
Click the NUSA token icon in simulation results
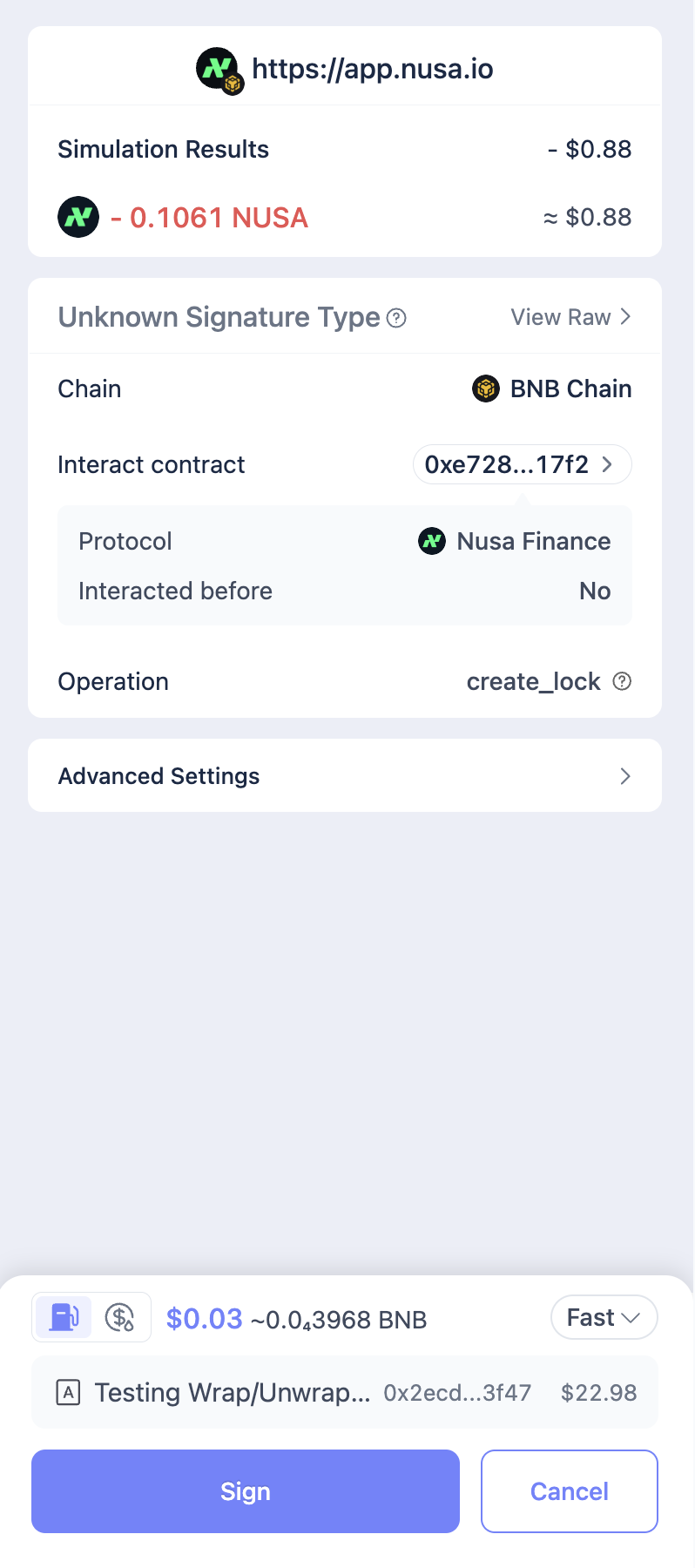point(78,217)
